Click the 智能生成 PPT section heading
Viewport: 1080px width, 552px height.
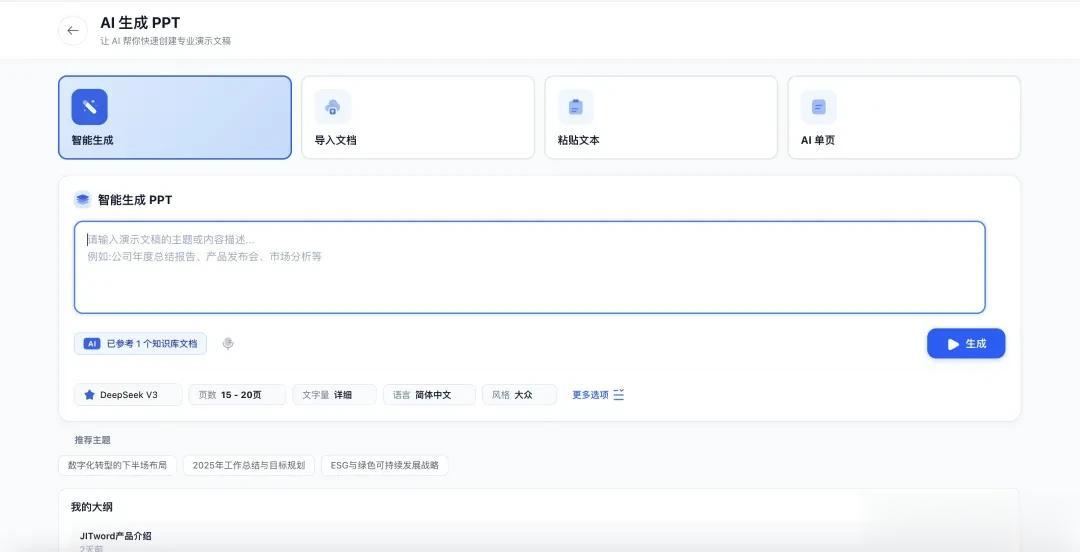135,200
